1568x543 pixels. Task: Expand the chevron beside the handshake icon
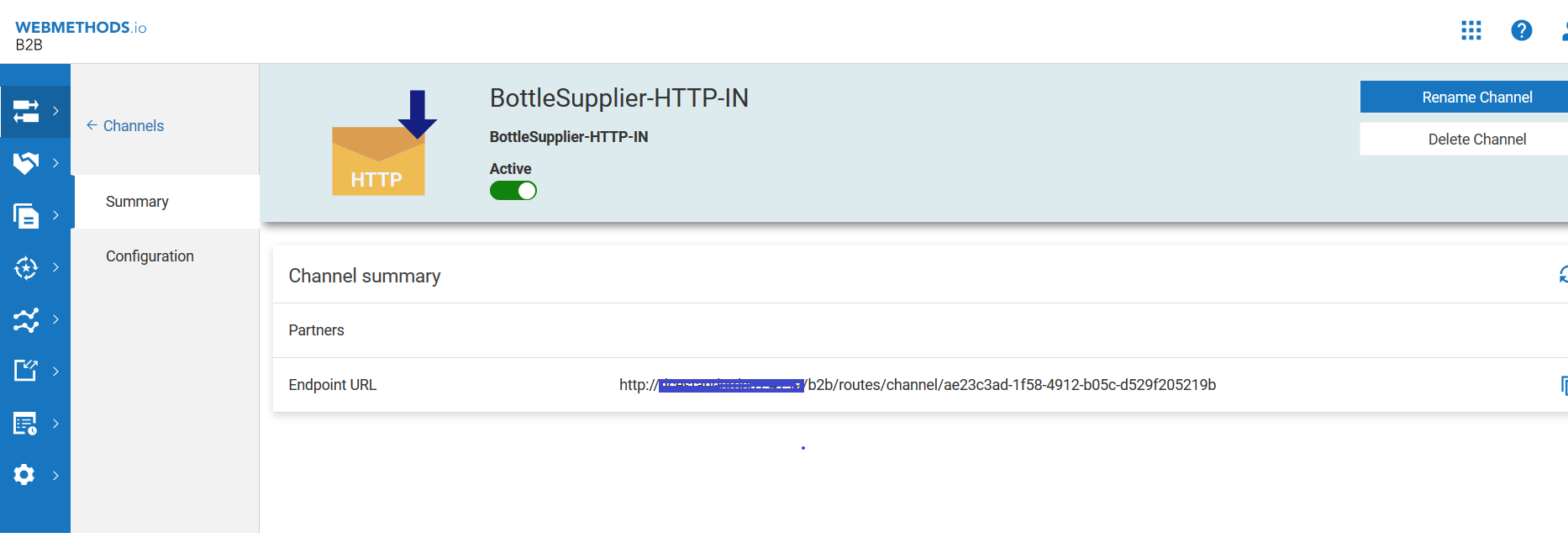point(55,163)
